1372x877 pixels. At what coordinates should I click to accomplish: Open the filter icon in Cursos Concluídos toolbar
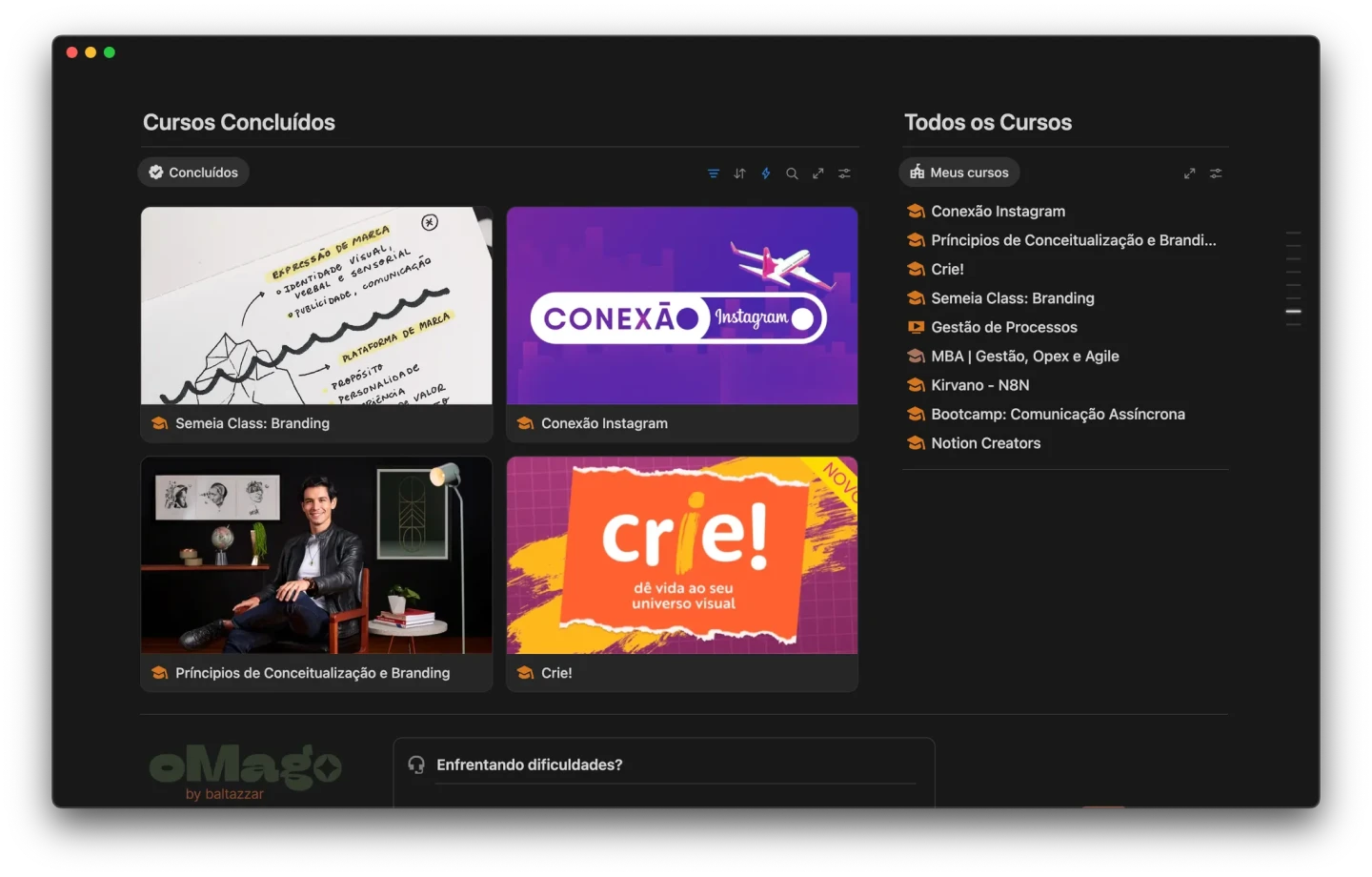coord(713,173)
